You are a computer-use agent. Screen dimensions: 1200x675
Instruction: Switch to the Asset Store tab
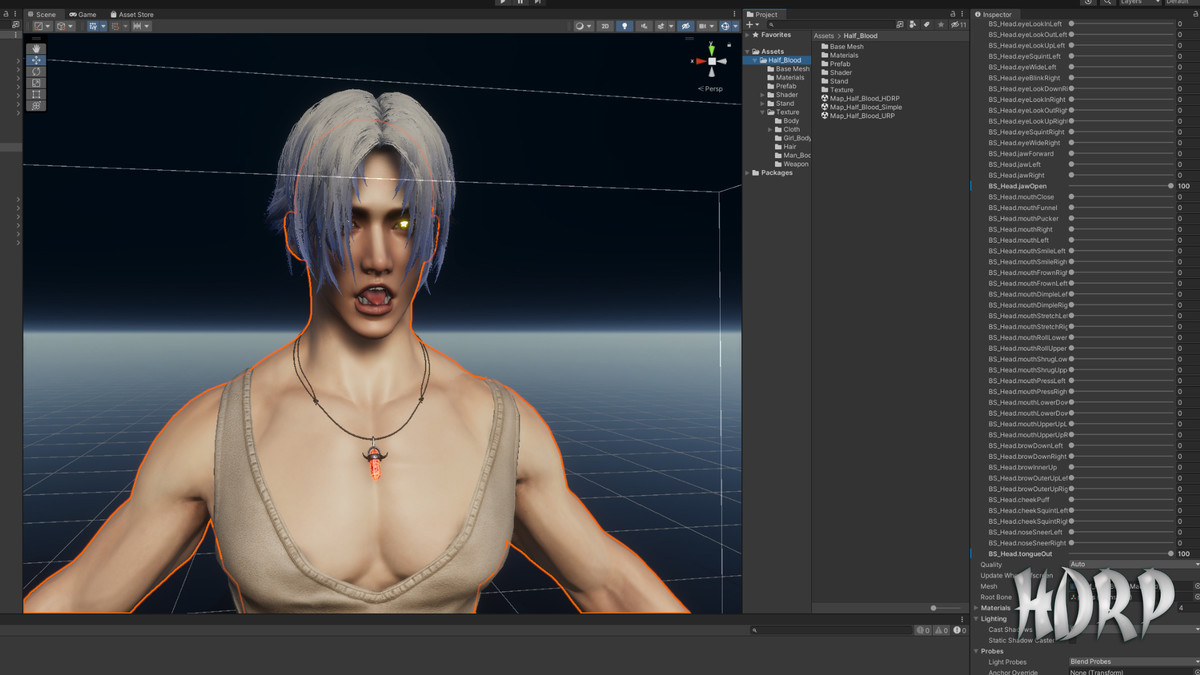(x=131, y=15)
